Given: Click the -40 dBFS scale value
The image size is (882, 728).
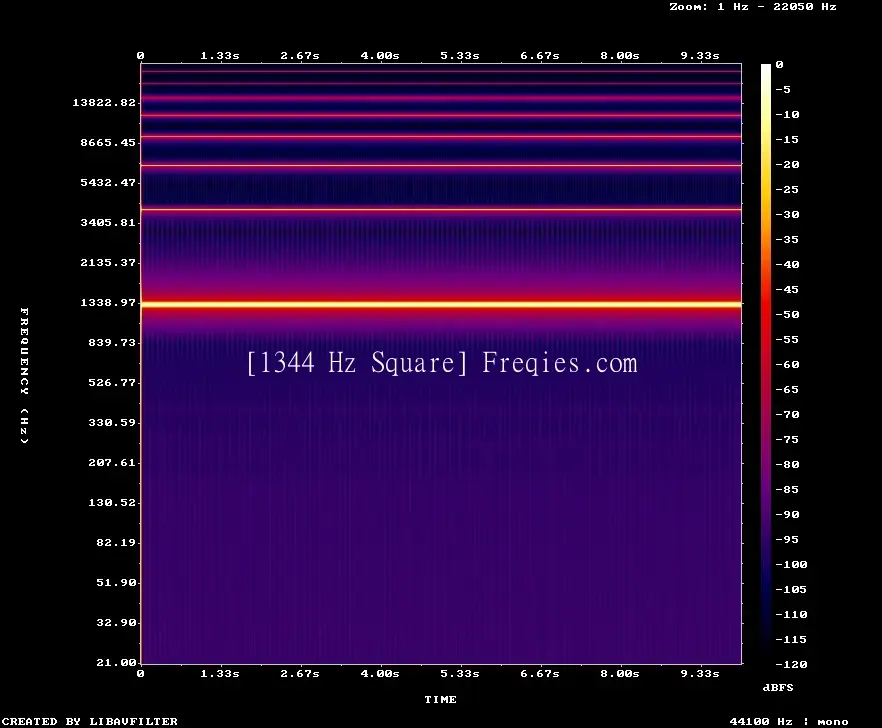Looking at the screenshot, I should tap(787, 264).
